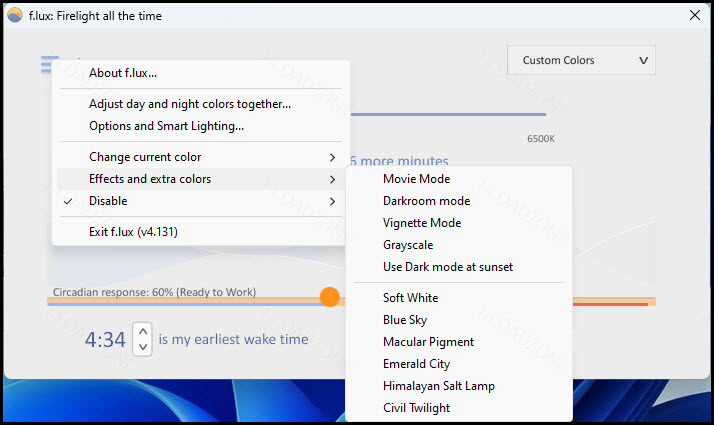Open About f.lux menu entry
The height and width of the screenshot is (425, 714).
[200, 73]
